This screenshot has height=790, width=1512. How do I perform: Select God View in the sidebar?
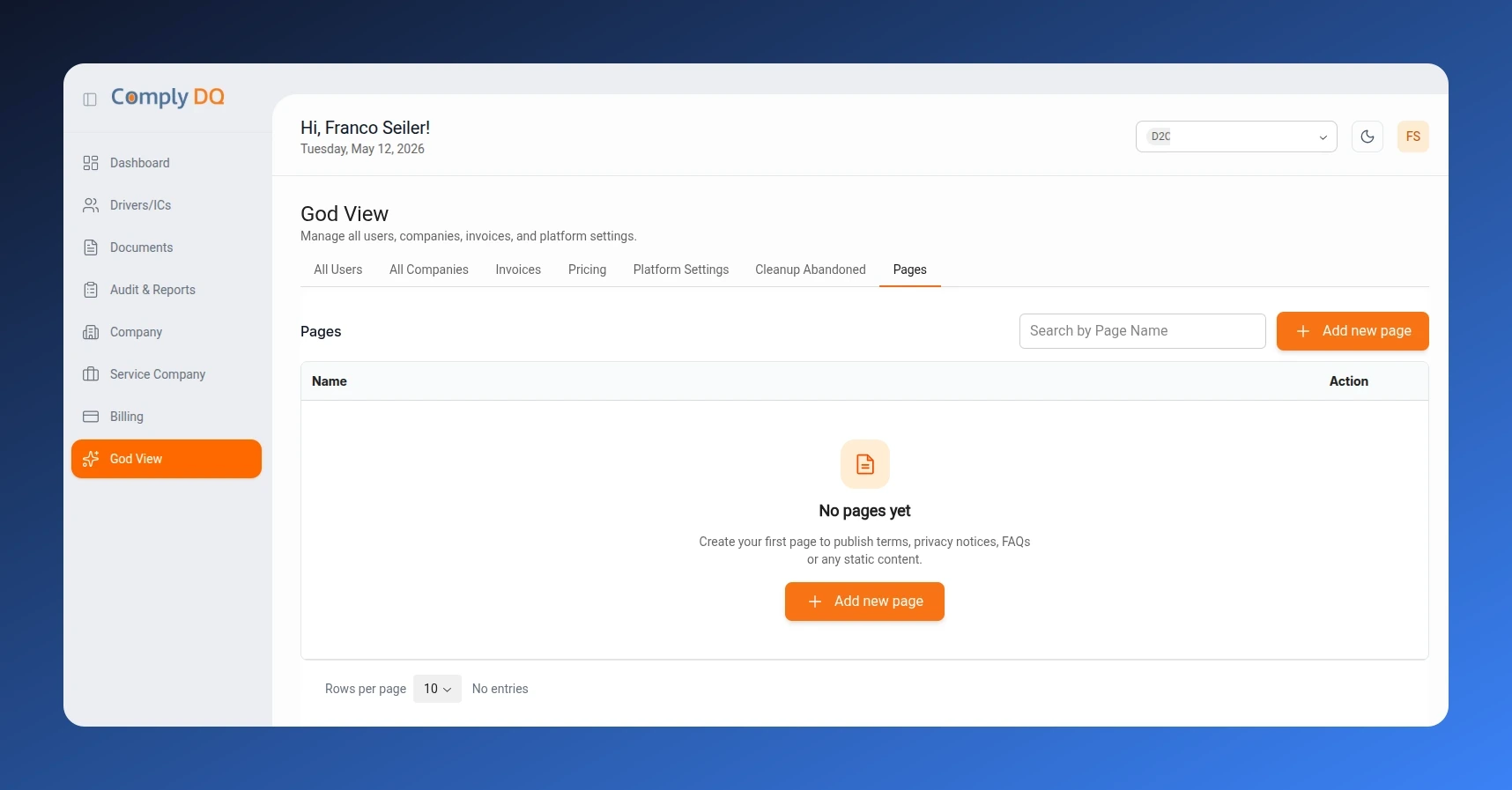pos(167,459)
